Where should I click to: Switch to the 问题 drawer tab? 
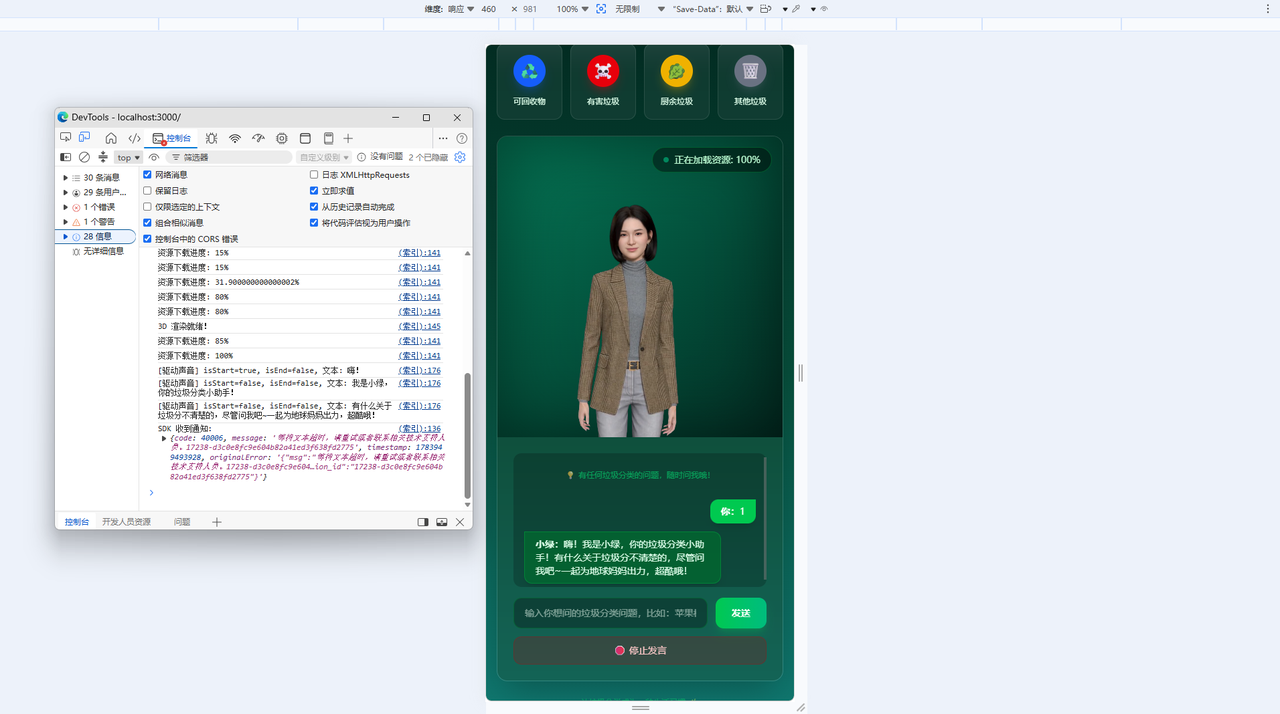(182, 522)
